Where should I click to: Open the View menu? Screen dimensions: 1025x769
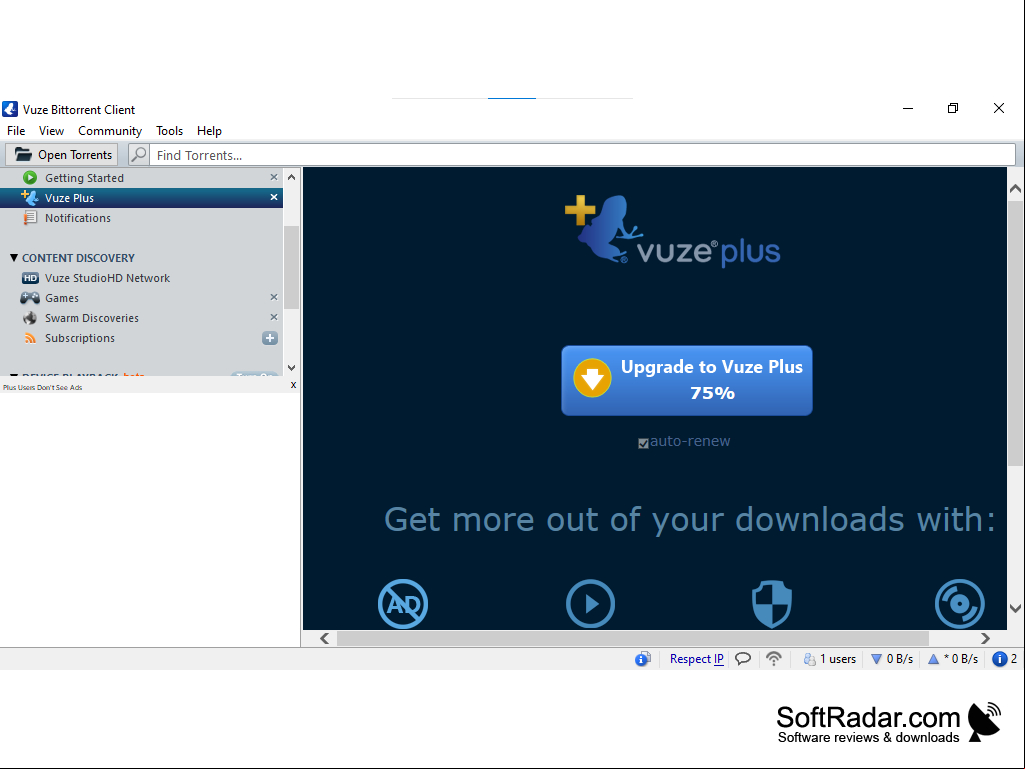[x=51, y=131]
